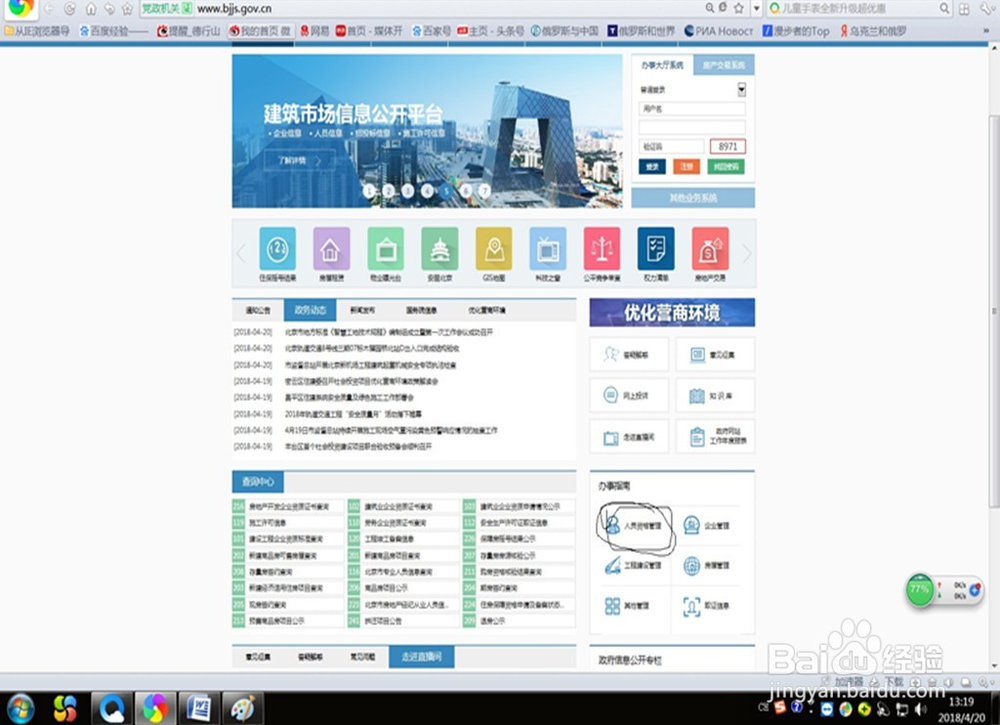
Task: Open the blue clock icon tile
Action: coord(277,249)
